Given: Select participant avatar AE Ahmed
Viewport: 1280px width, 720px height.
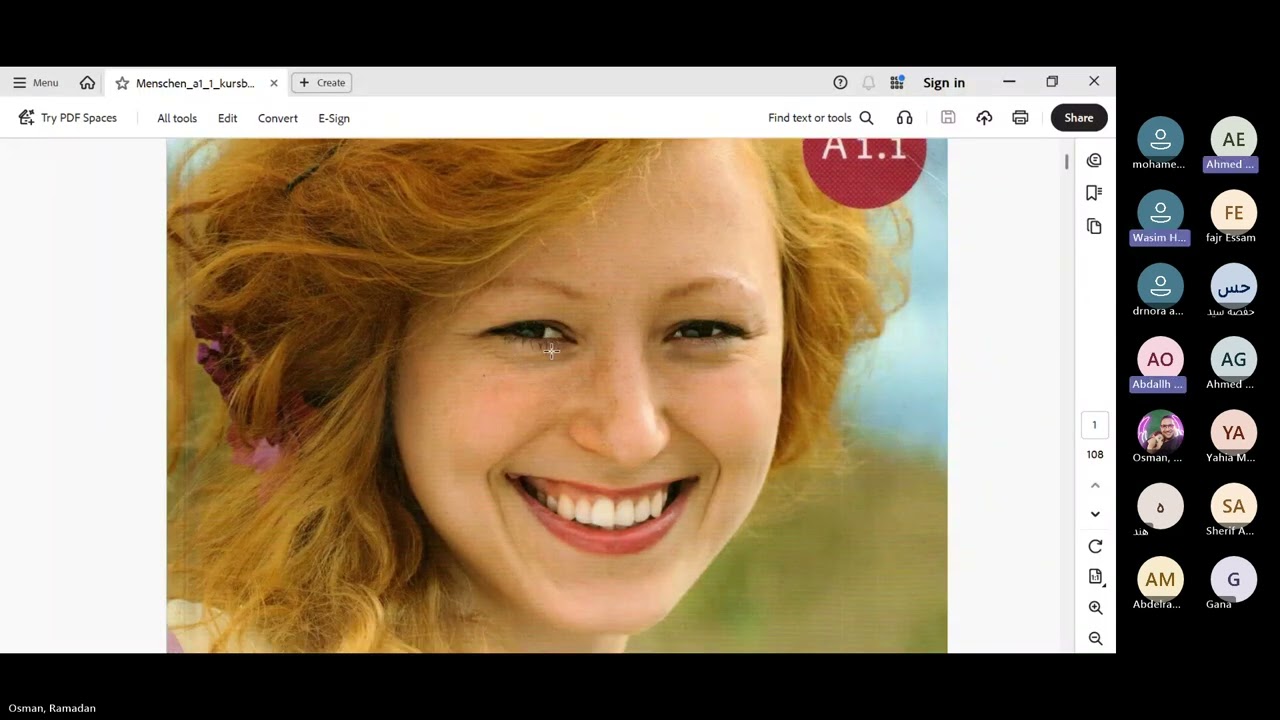Looking at the screenshot, I should [x=1234, y=140].
